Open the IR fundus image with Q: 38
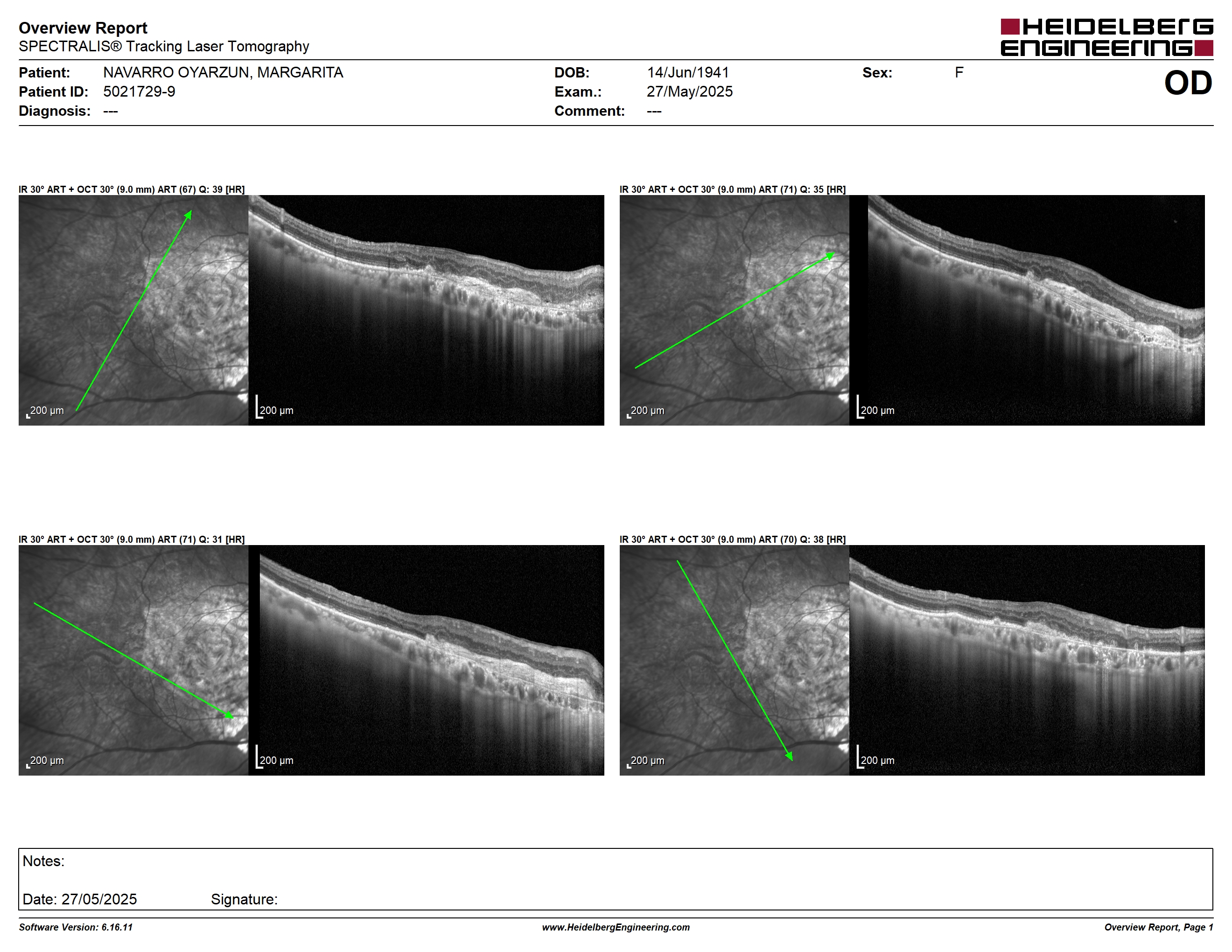 coord(734,660)
